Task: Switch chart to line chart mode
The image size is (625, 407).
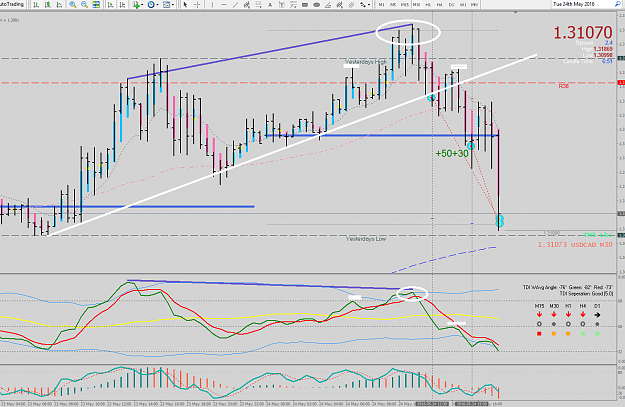Action: click(x=59, y=5)
